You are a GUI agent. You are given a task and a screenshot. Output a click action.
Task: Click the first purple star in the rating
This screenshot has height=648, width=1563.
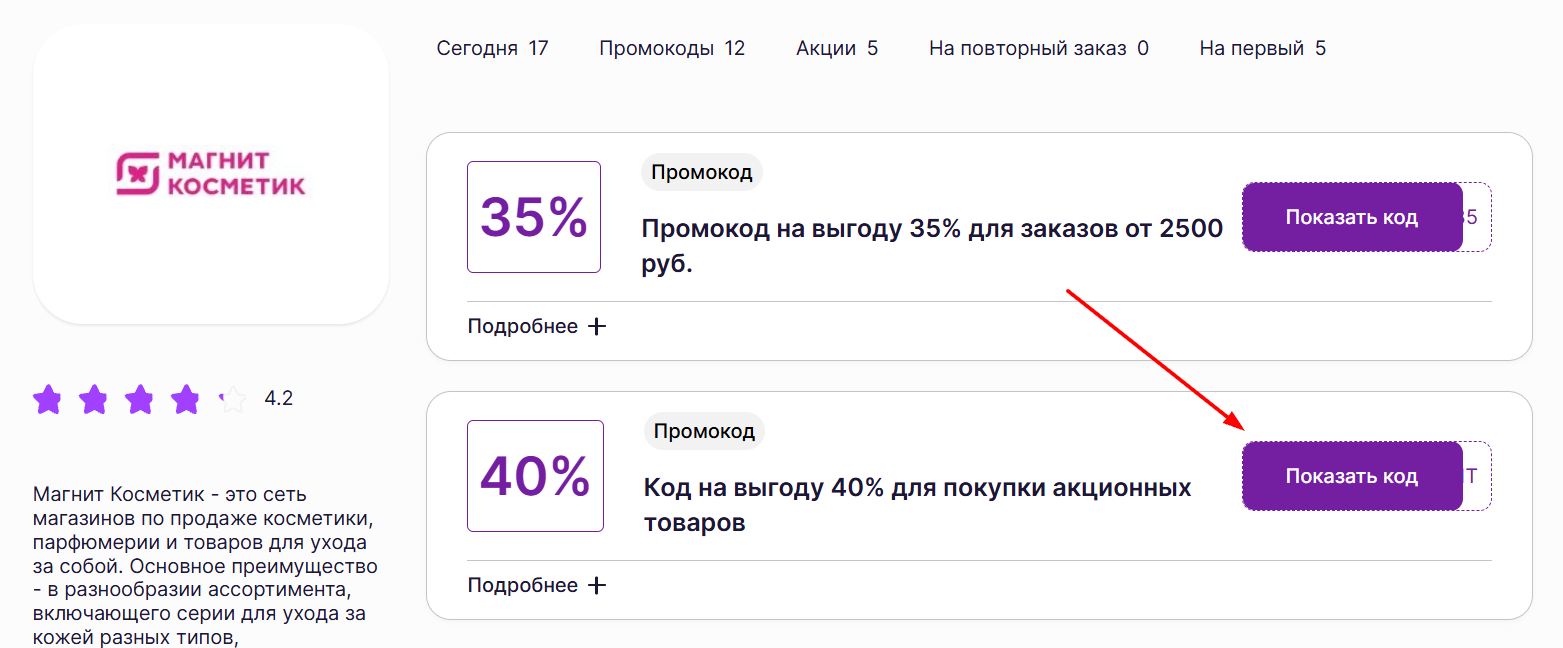coord(47,397)
